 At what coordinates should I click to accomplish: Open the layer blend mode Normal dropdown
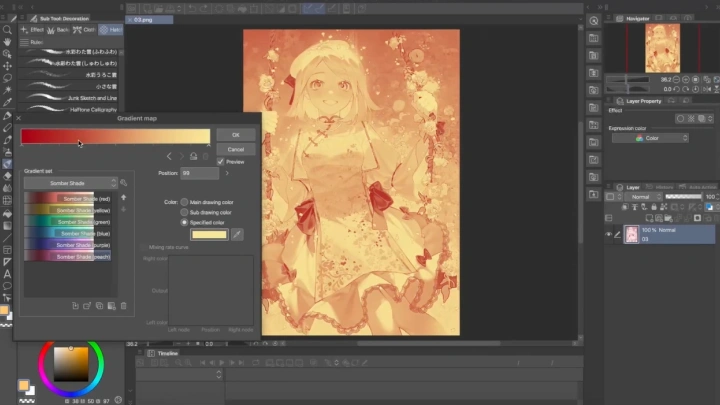click(641, 197)
